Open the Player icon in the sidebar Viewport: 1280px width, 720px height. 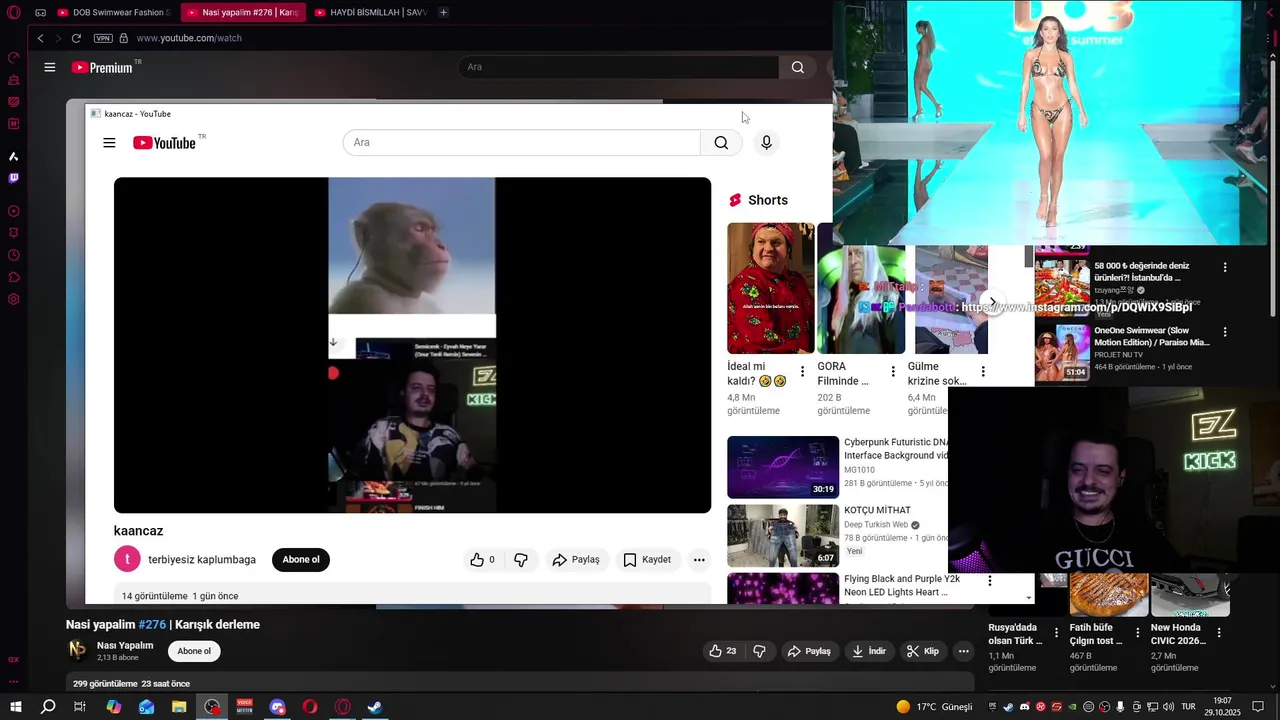point(14,211)
